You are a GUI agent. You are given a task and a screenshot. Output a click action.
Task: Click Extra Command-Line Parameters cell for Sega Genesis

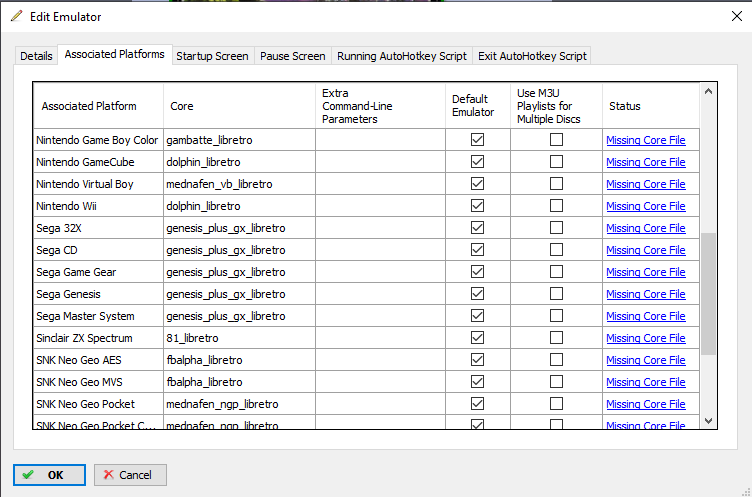pyautogui.click(x=380, y=294)
